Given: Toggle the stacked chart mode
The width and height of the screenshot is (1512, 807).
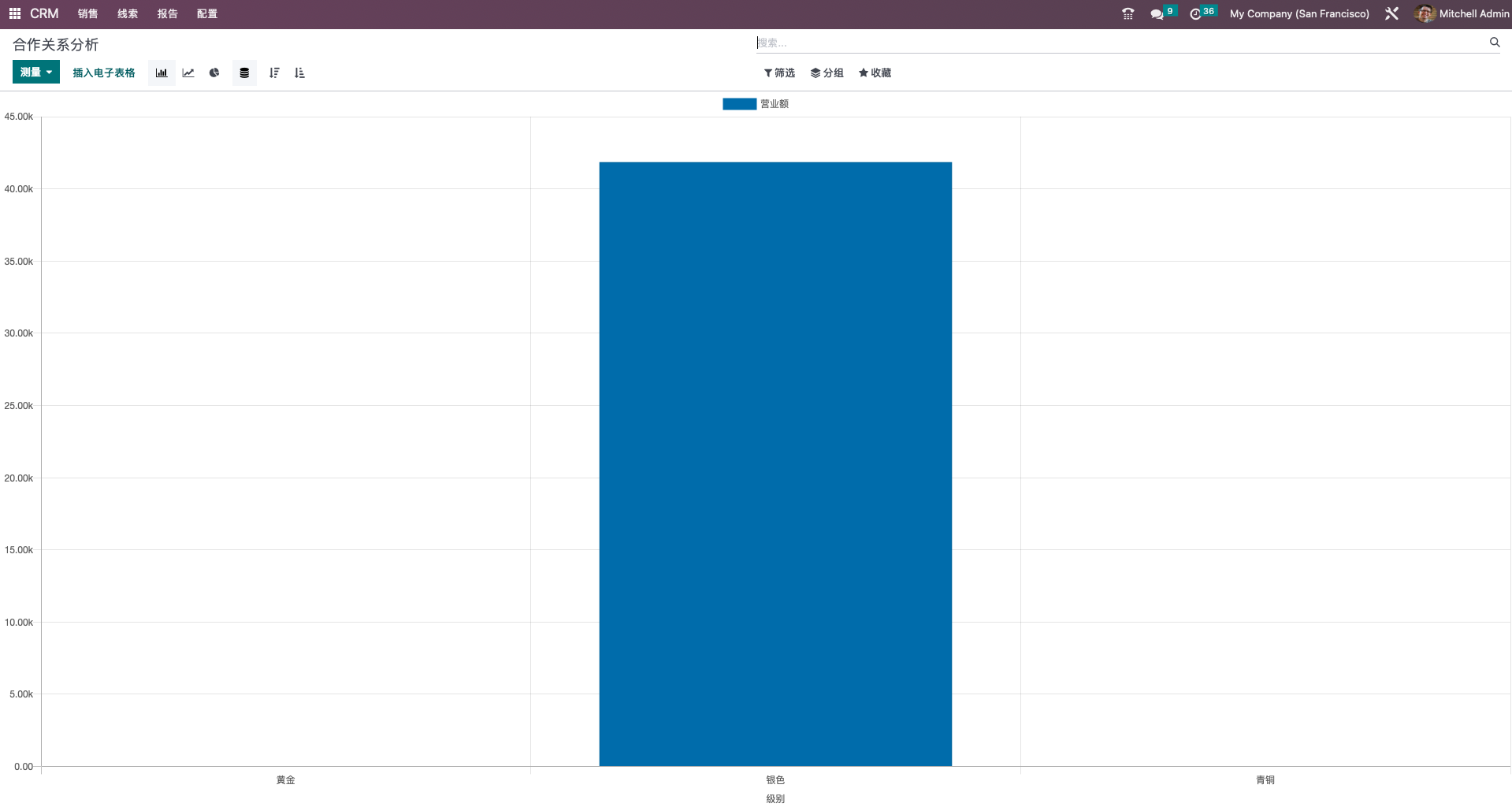Looking at the screenshot, I should [244, 73].
